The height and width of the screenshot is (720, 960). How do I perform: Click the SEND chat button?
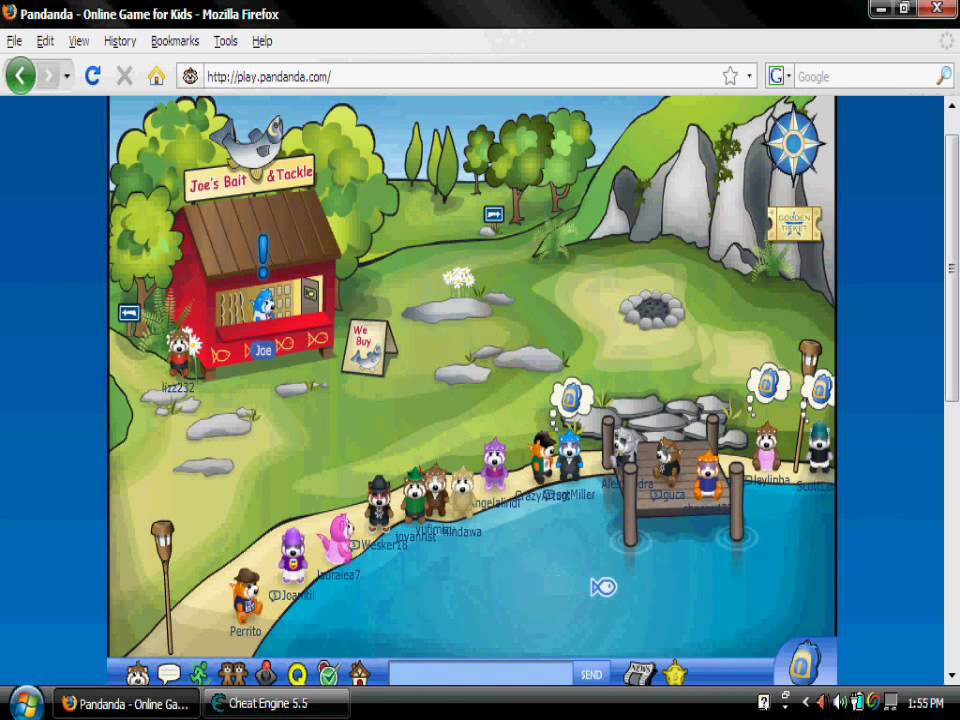(x=591, y=674)
